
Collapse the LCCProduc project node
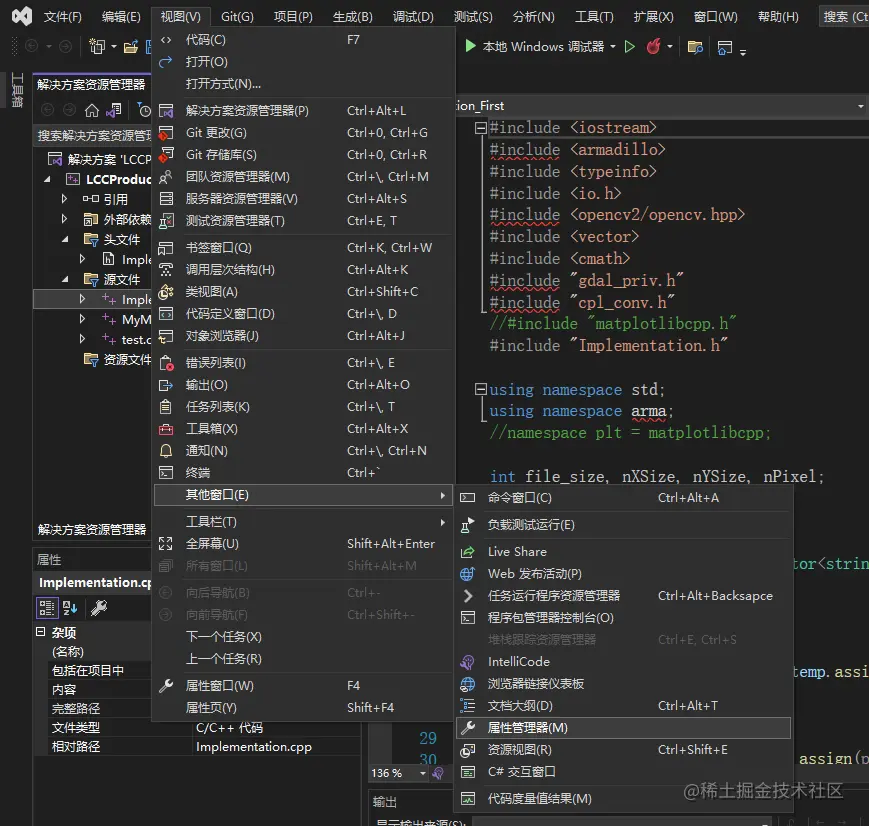[47, 179]
